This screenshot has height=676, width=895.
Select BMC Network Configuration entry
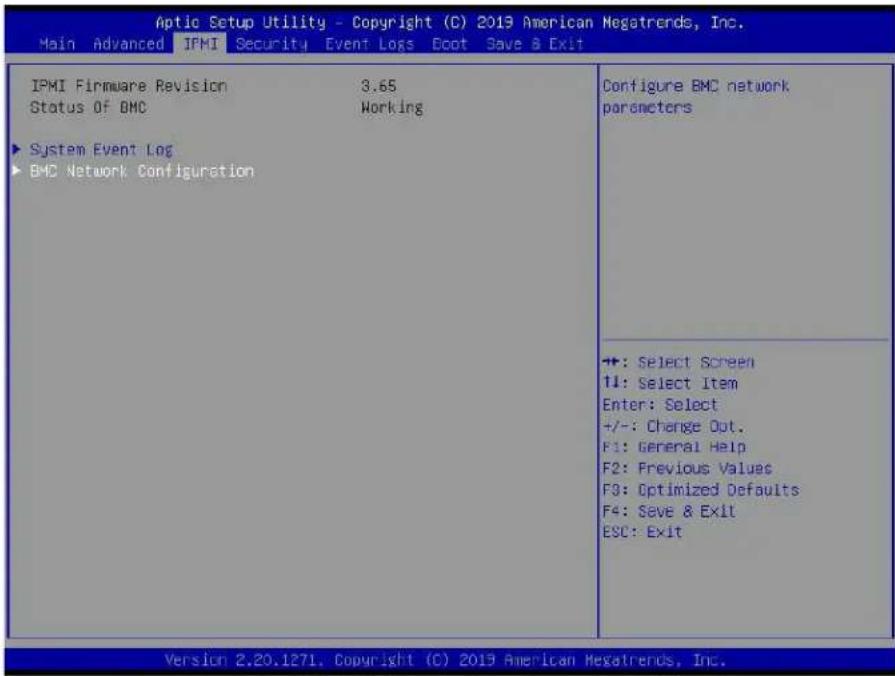point(142,171)
